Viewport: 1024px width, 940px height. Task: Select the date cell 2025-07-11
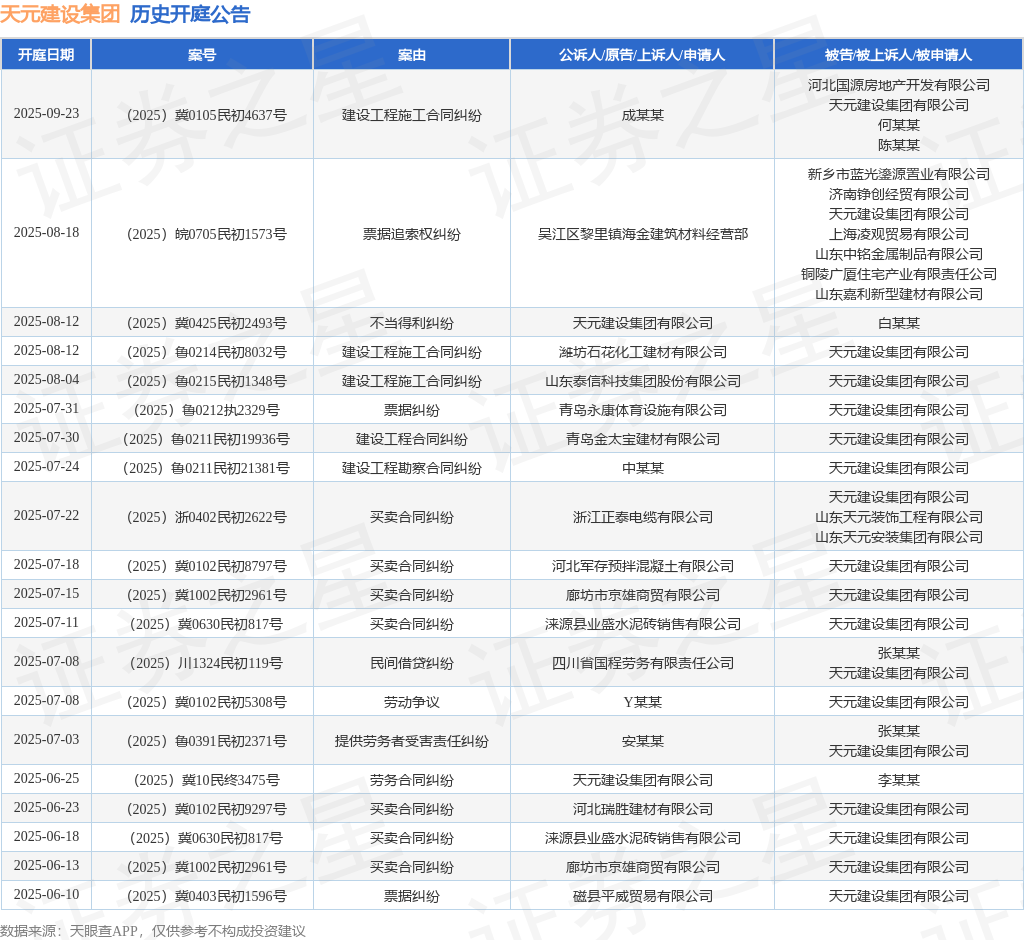tap(46, 623)
